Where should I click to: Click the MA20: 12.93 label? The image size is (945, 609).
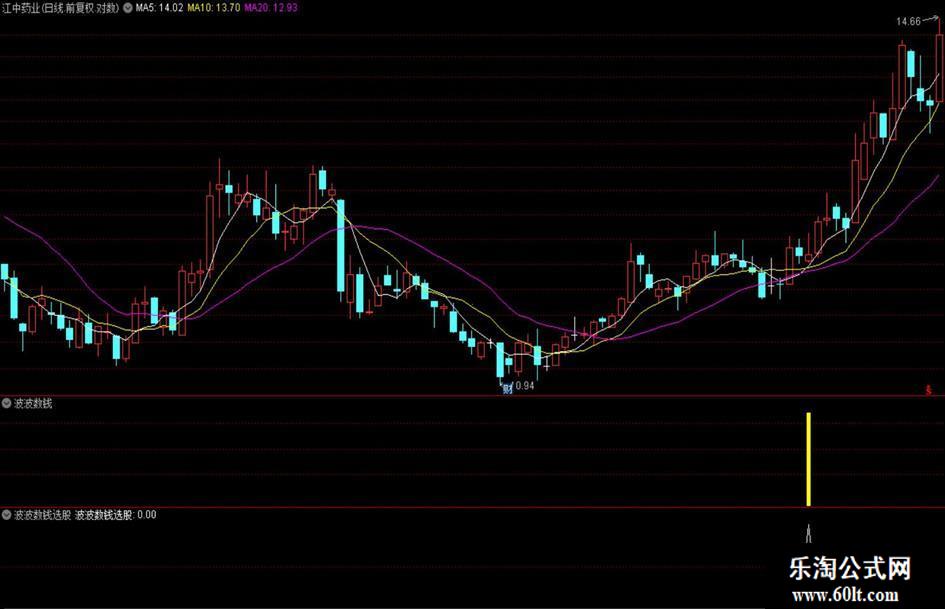271,8
